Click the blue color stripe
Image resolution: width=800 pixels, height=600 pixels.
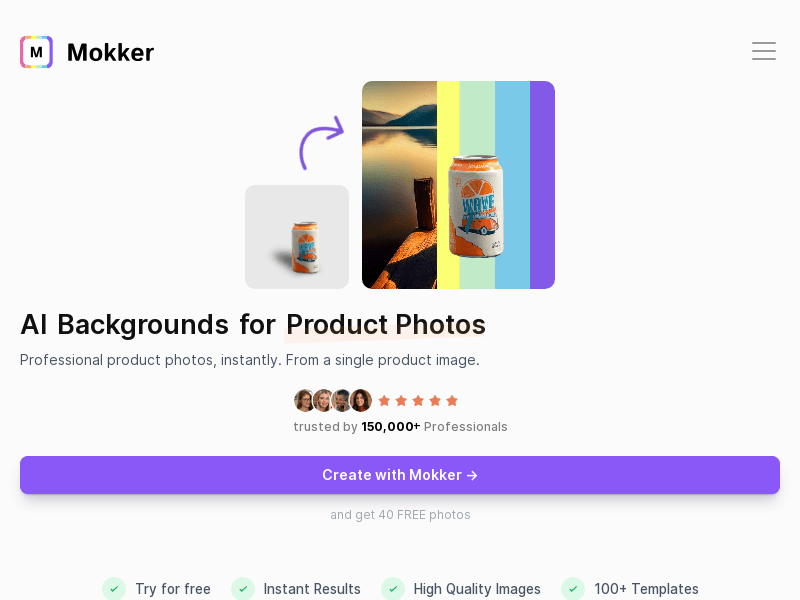pos(512,185)
